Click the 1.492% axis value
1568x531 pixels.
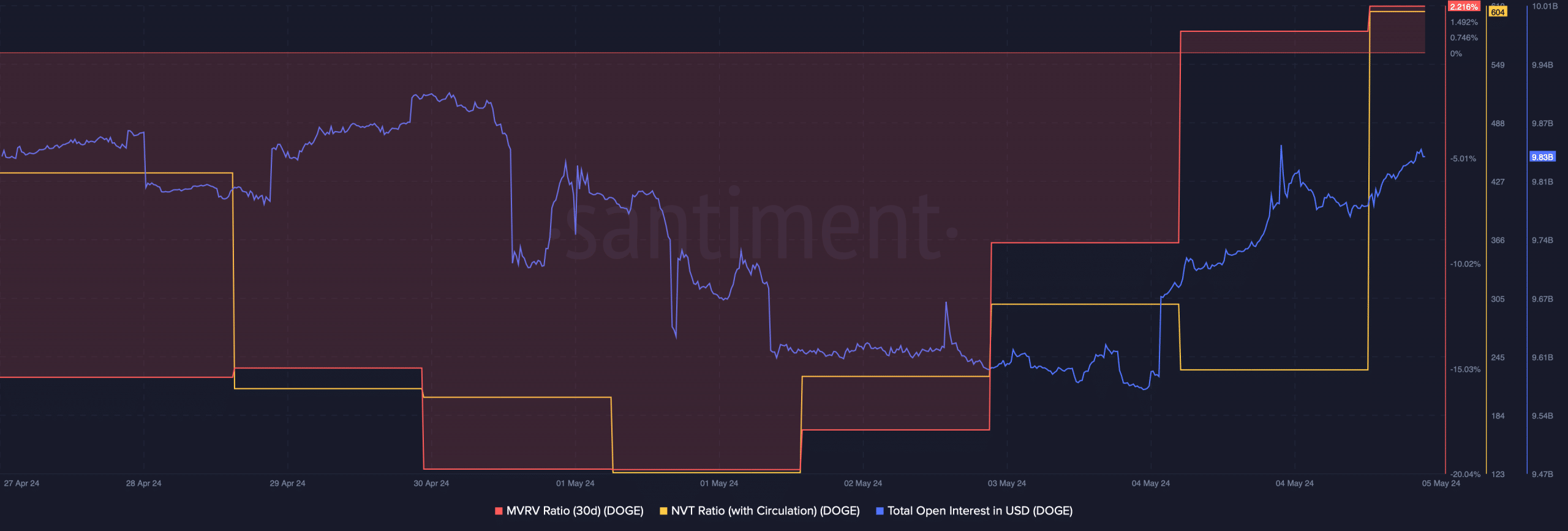[1464, 22]
